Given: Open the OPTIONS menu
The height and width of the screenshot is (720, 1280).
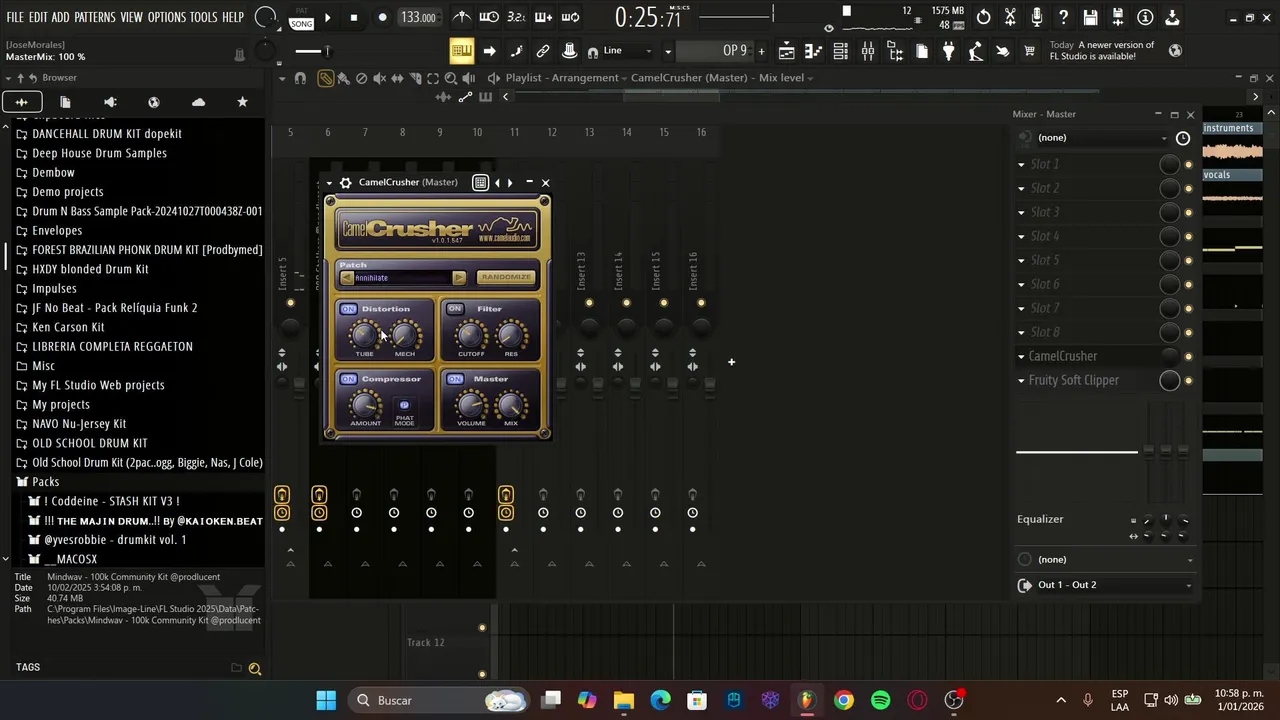Looking at the screenshot, I should coord(167,17).
